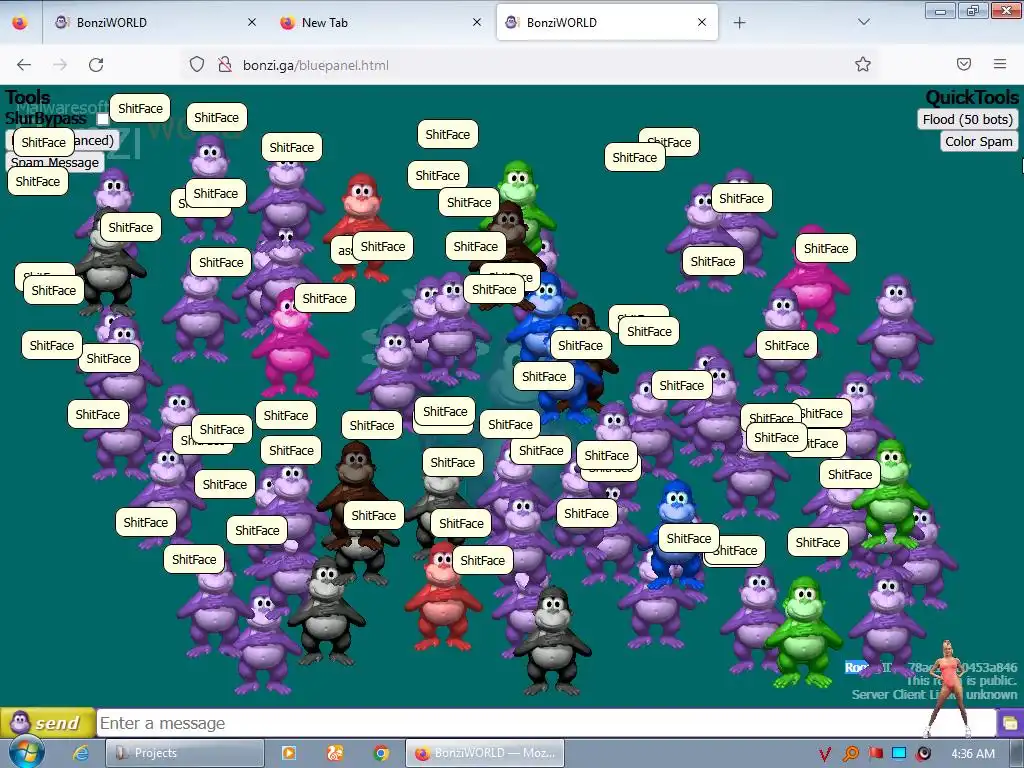Click the orange magnifier tray icon
The image size is (1024, 768).
pos(850,754)
